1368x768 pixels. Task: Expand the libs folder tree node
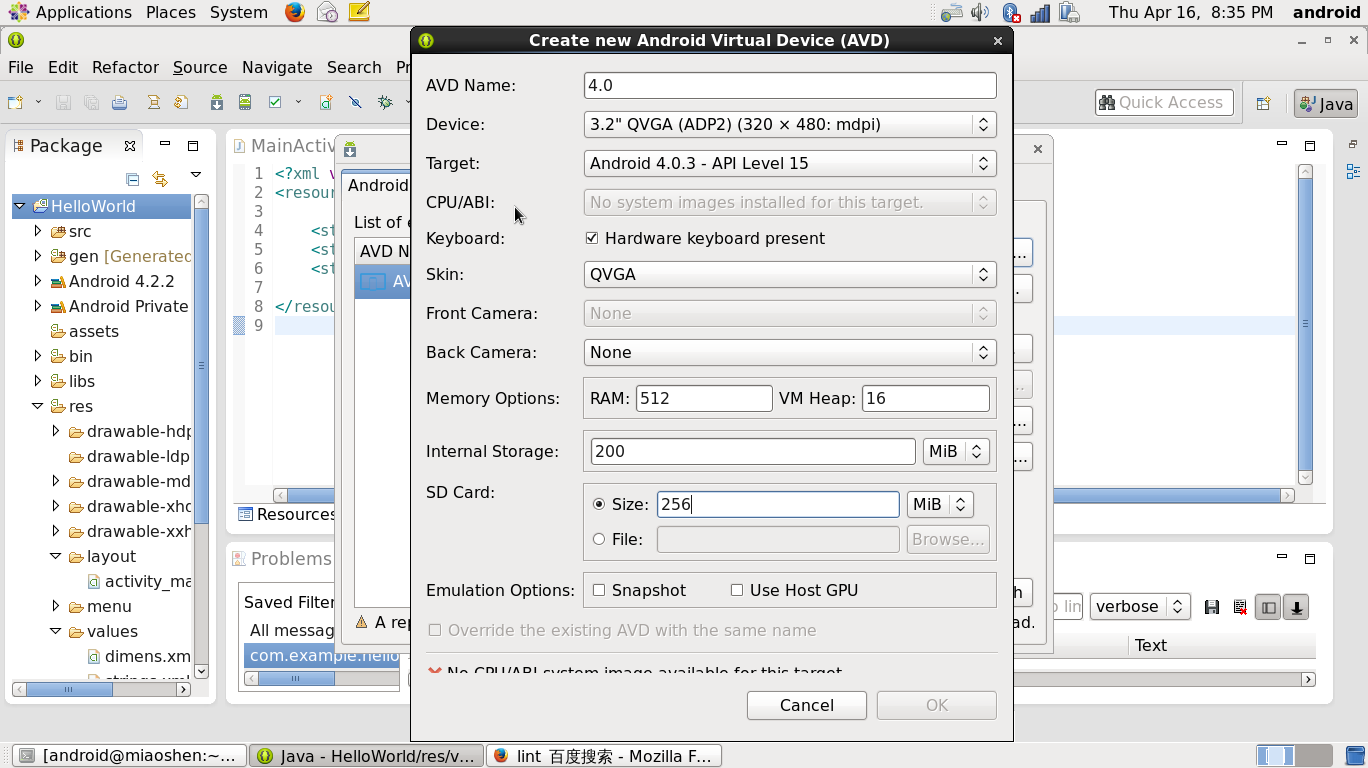(38, 381)
